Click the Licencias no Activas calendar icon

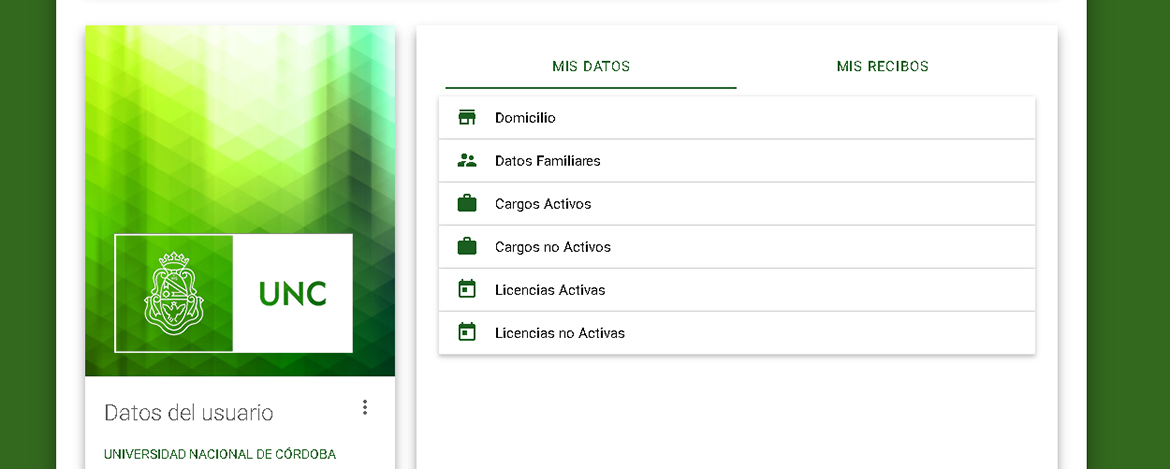[467, 333]
